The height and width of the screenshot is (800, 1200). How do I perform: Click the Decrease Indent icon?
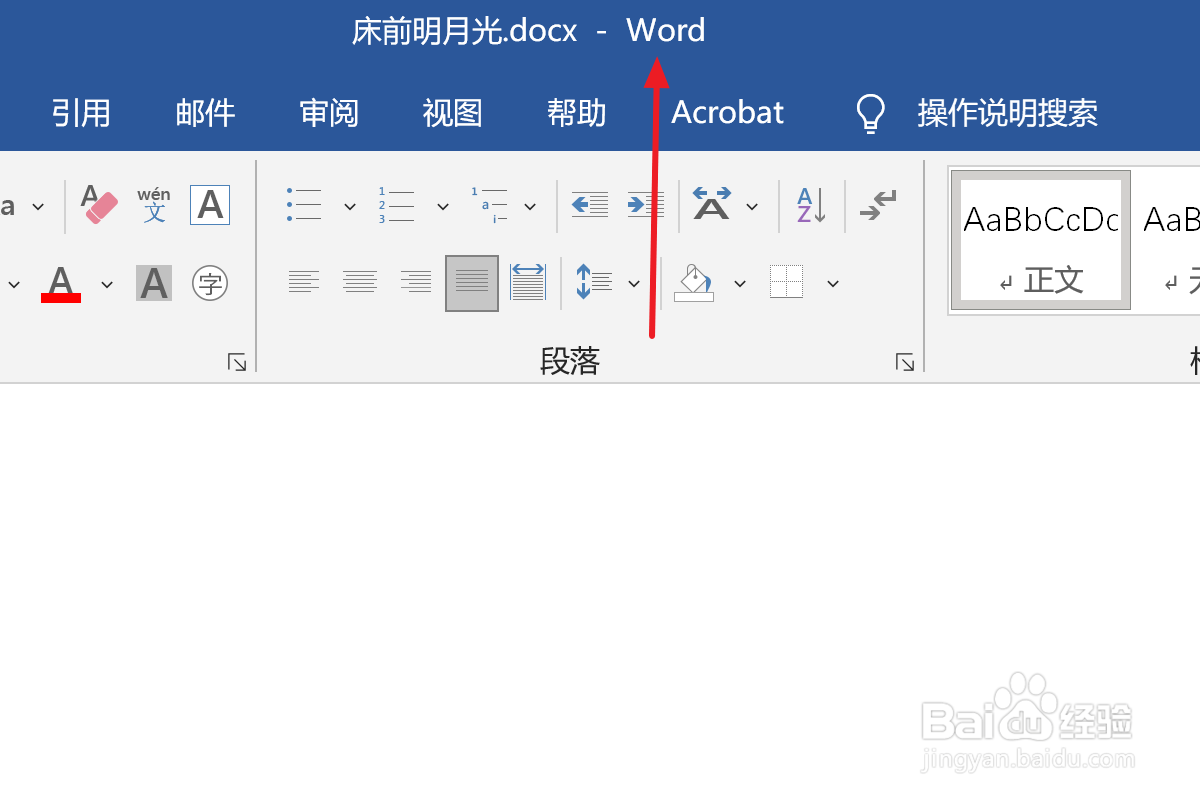590,205
